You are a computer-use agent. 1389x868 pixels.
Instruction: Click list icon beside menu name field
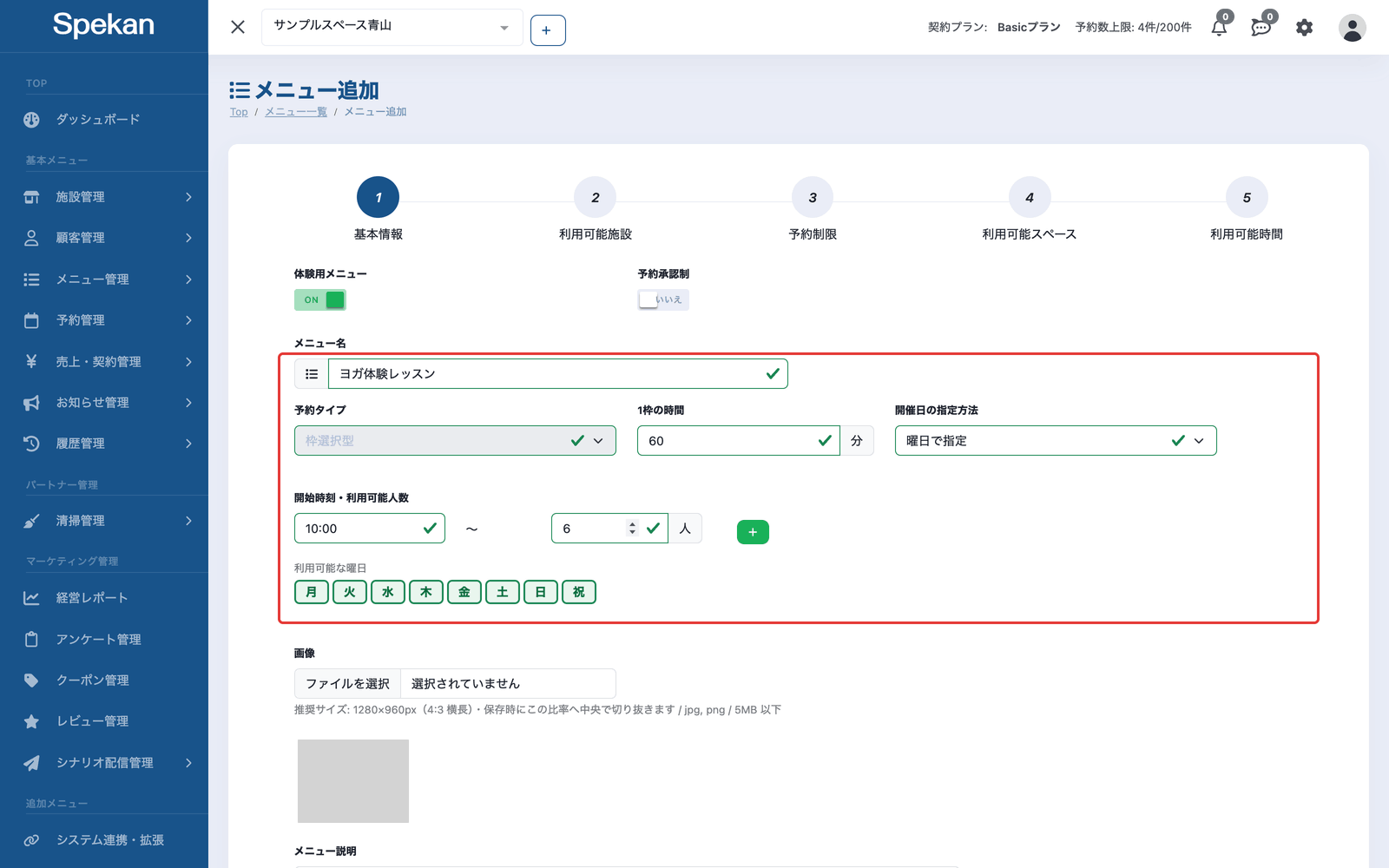pyautogui.click(x=312, y=374)
